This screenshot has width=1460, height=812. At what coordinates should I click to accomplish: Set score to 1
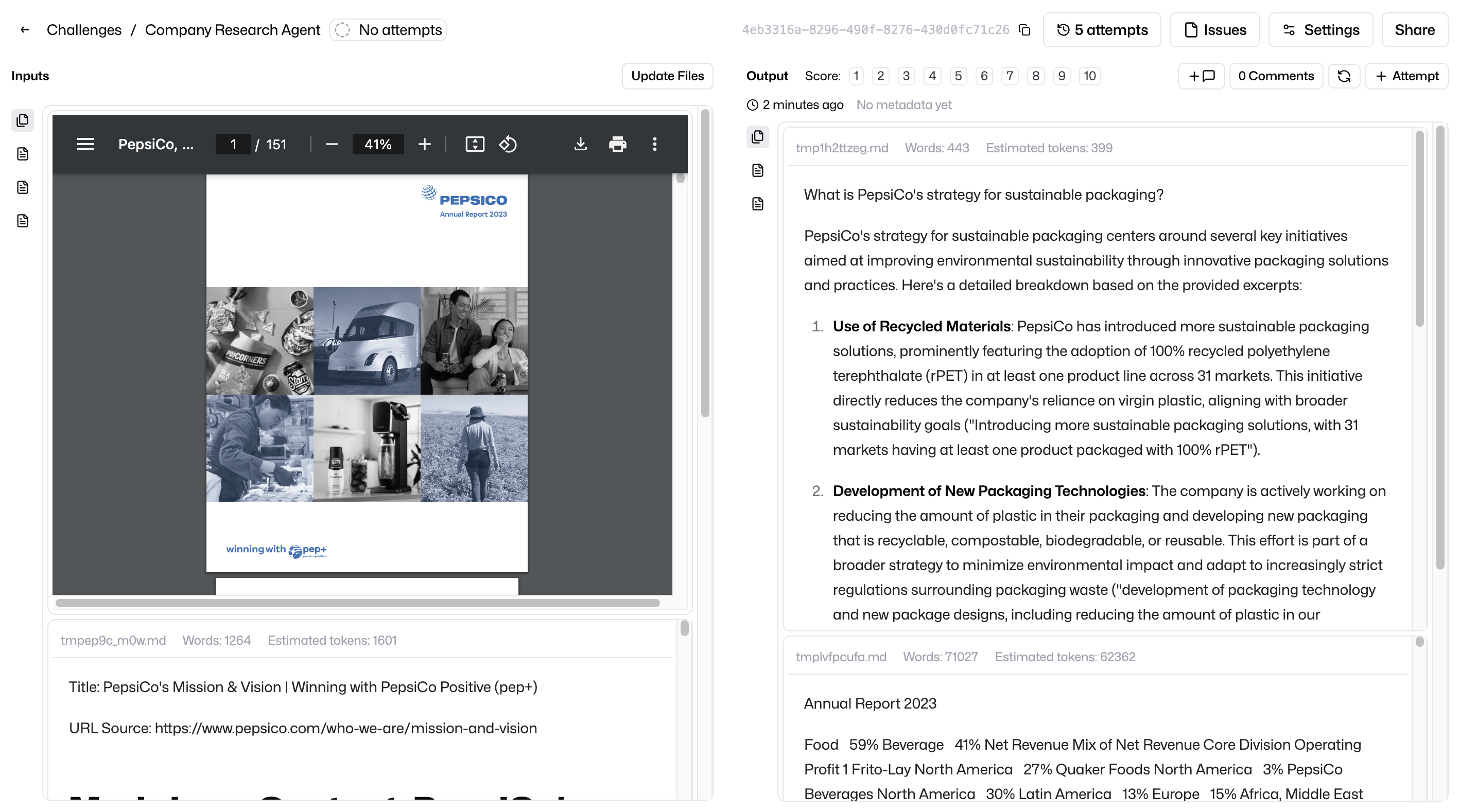click(856, 76)
